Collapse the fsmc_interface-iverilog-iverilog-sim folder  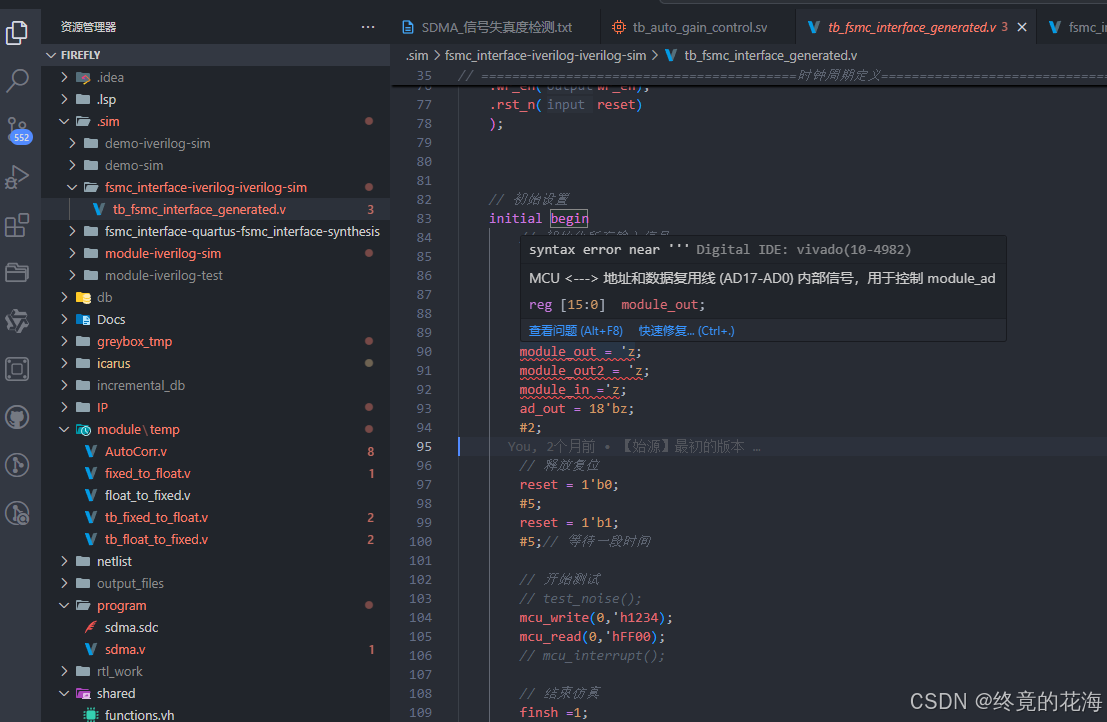click(72, 187)
